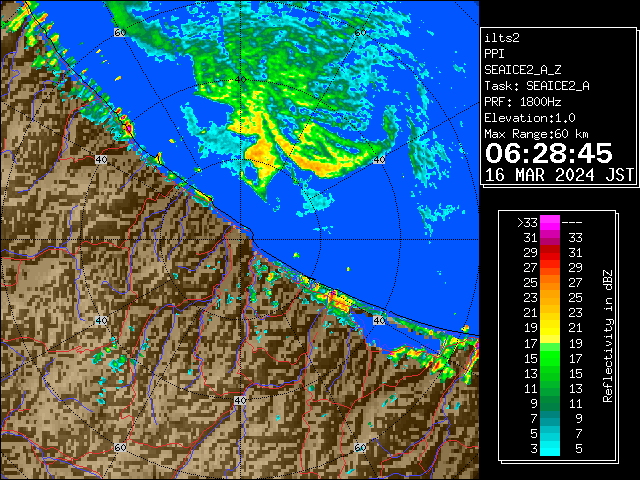
Task: Click the ">33" legend label
Action: pyautogui.click(x=527, y=223)
